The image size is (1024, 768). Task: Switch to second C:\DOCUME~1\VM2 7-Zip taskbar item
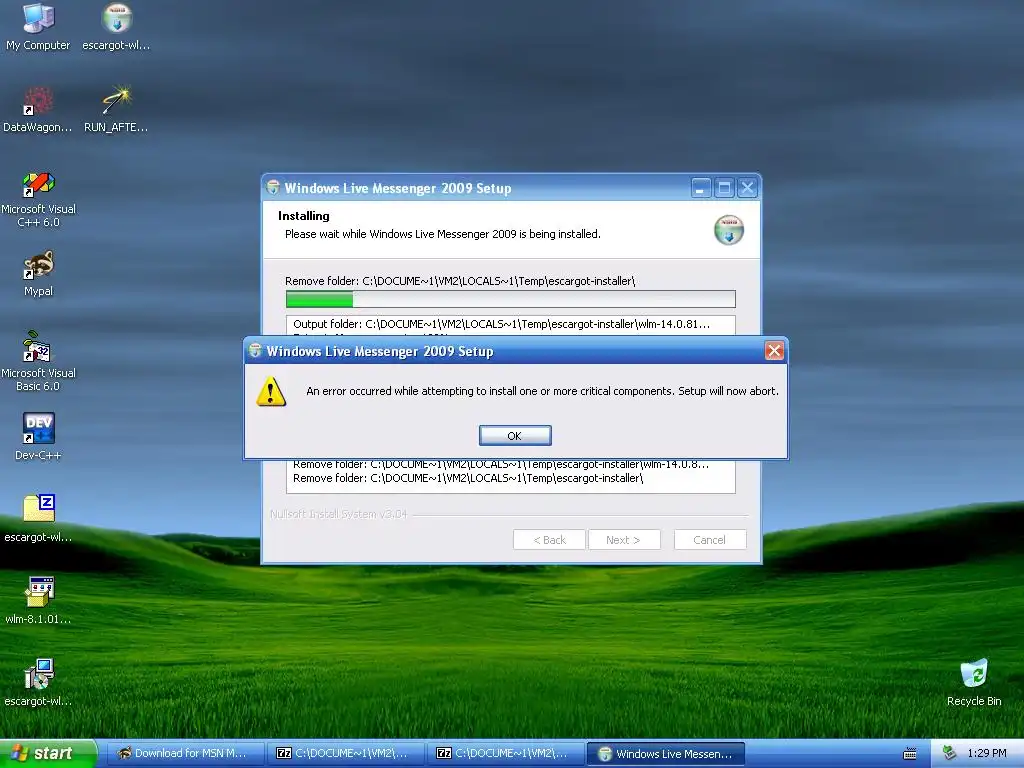(x=505, y=754)
